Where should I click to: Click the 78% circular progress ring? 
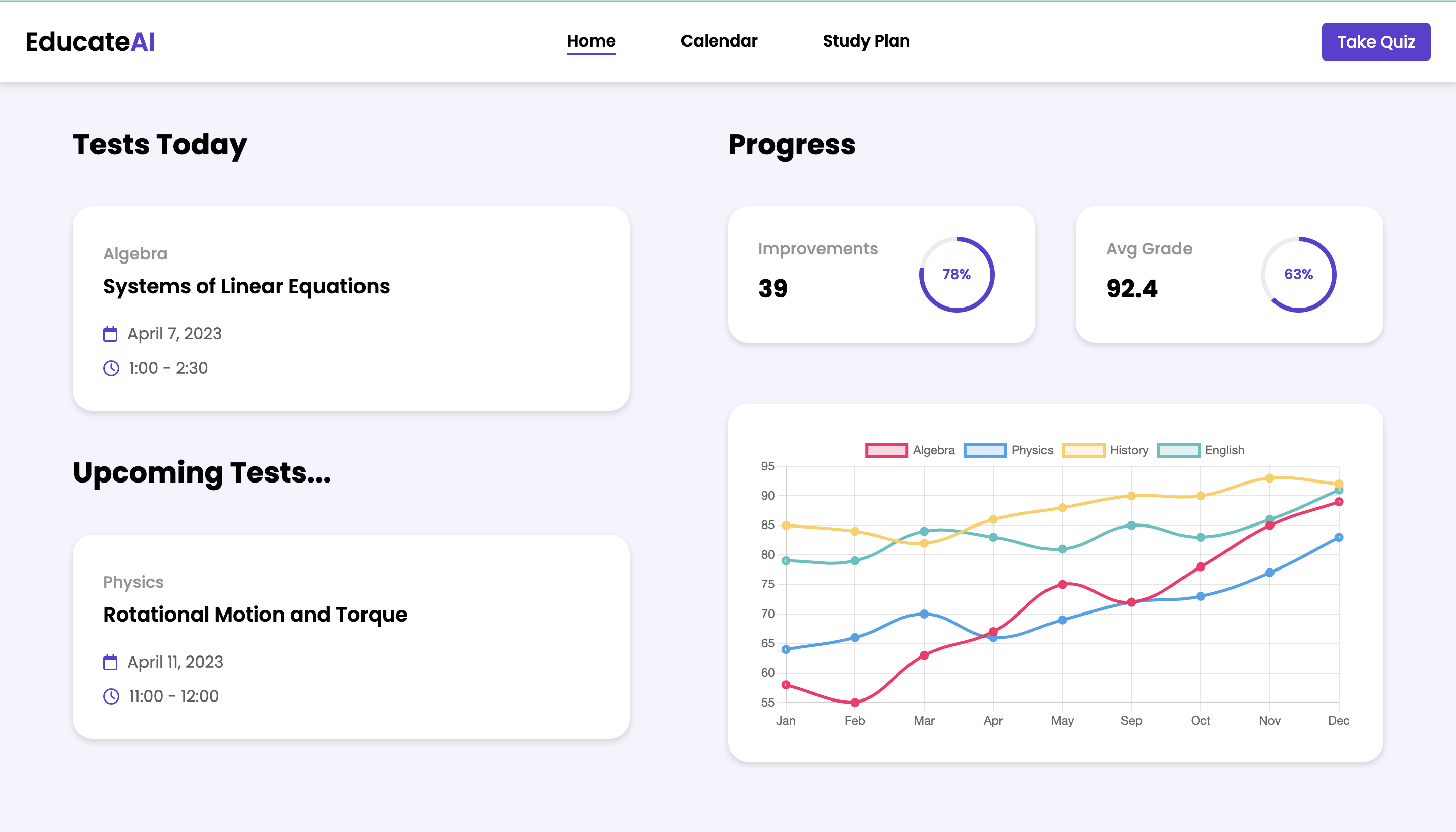pos(956,274)
